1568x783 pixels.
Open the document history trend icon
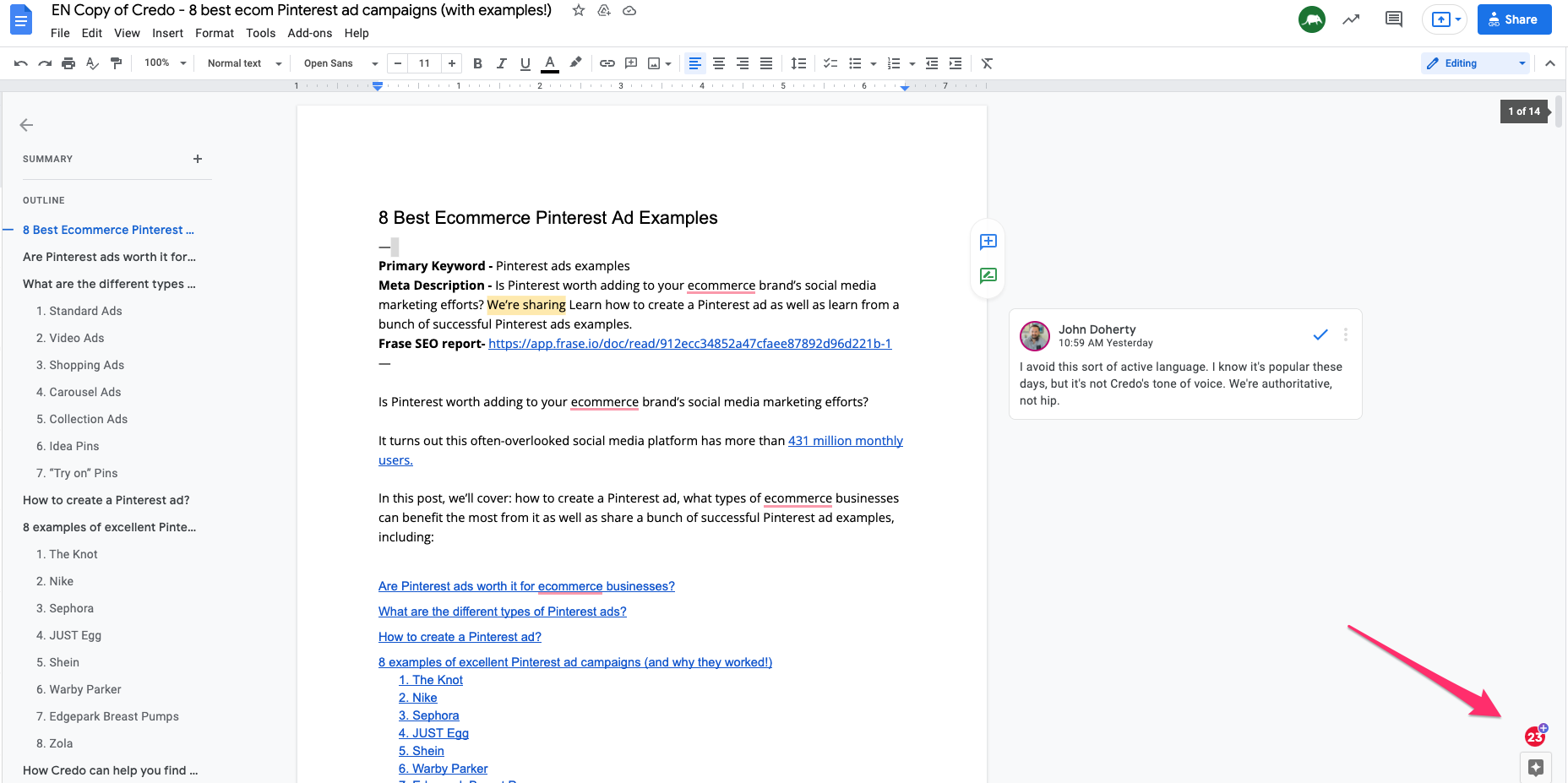[x=1351, y=19]
